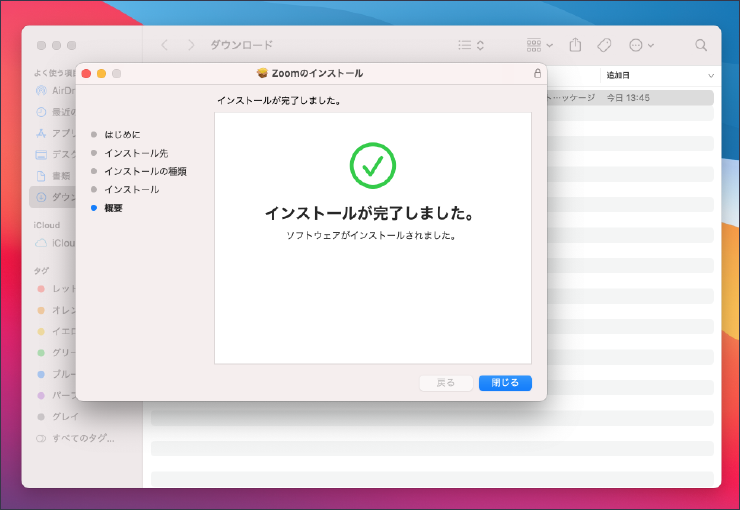This screenshot has width=740, height=510.
Task: Select the yellow tag in Finder sidebar
Action: [x=55, y=331]
